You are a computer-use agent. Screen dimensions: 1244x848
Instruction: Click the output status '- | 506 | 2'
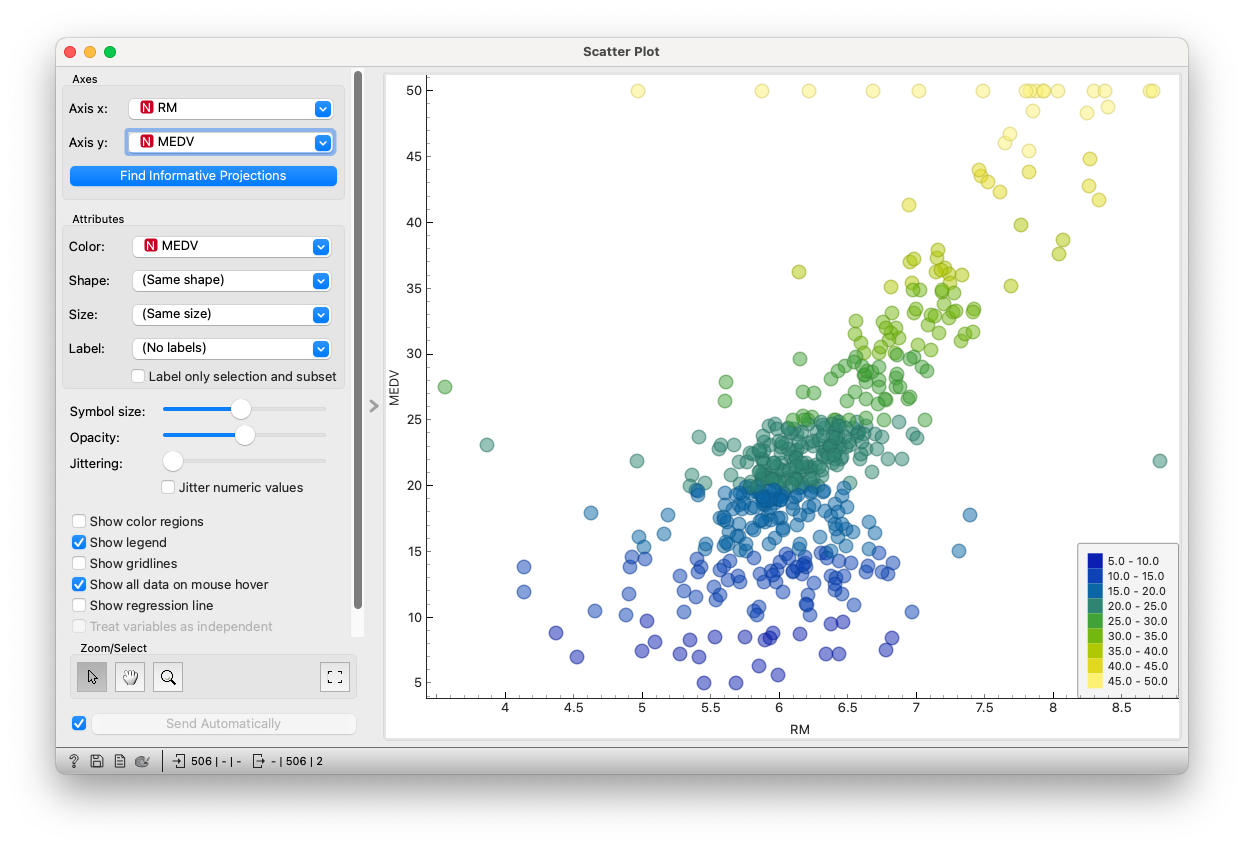(297, 762)
